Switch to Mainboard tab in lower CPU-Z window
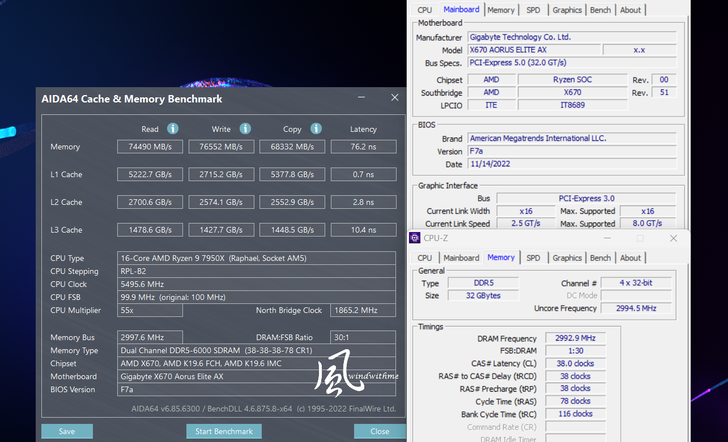728x442 pixels. click(461, 258)
